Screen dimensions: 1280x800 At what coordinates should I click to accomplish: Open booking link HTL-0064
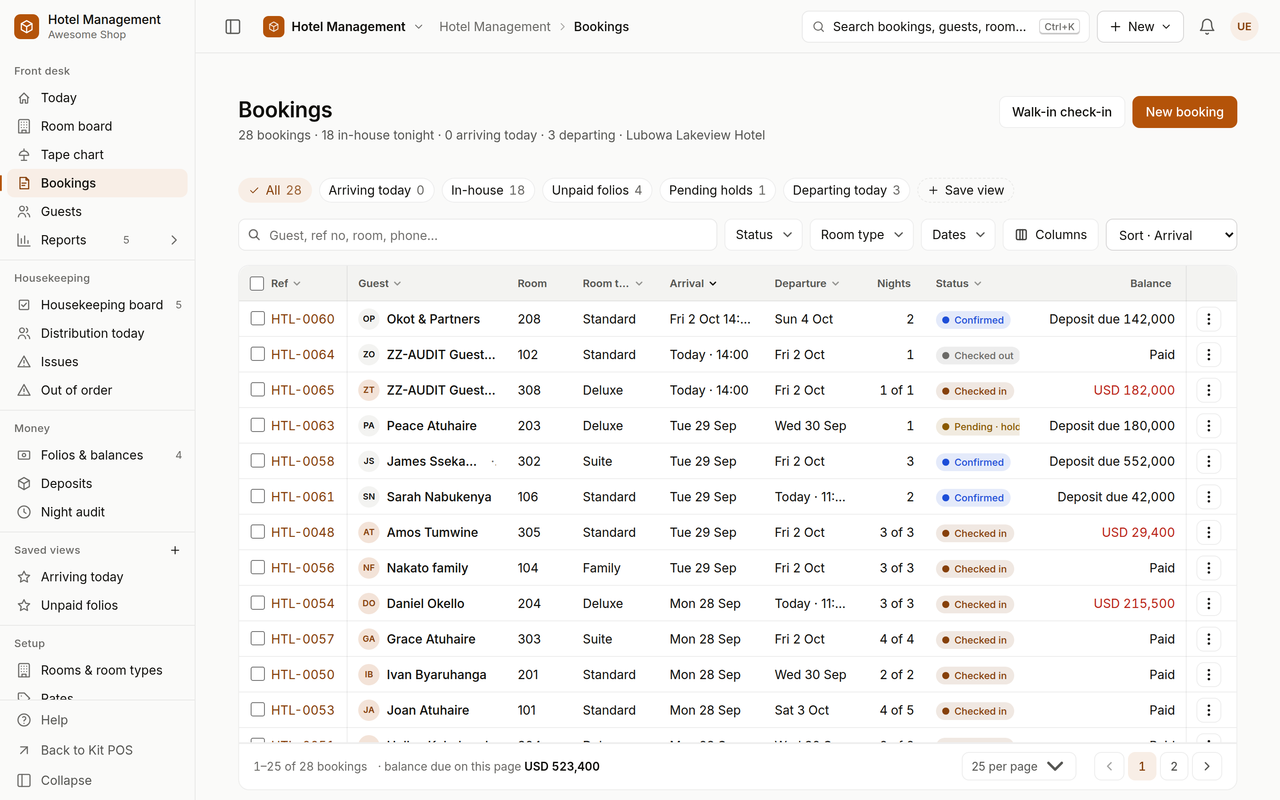[303, 355]
